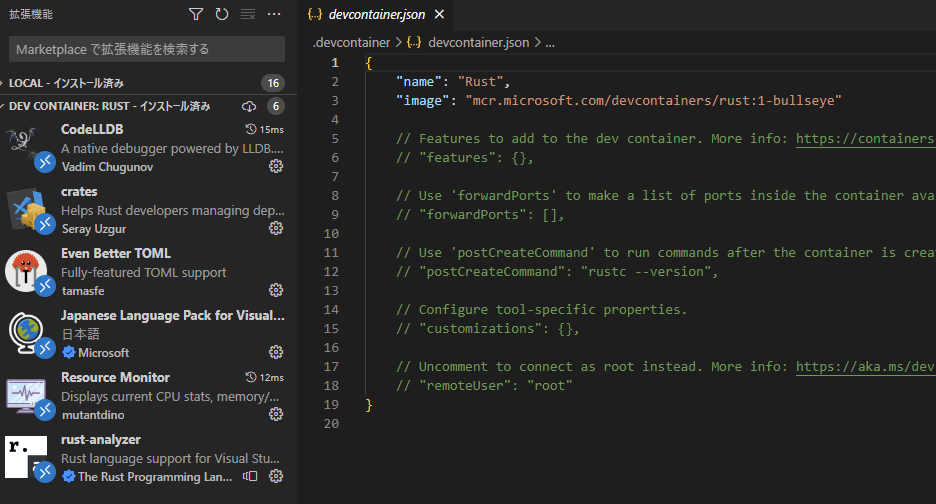Click the LOCAL section count badge 16

273,83
